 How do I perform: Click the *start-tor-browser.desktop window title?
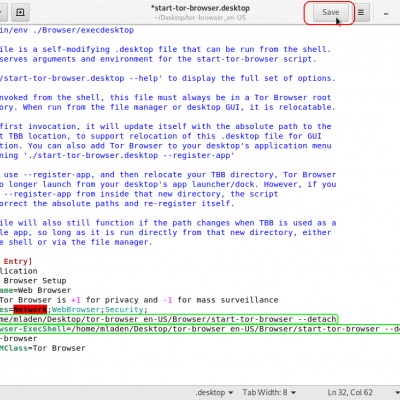click(x=200, y=8)
